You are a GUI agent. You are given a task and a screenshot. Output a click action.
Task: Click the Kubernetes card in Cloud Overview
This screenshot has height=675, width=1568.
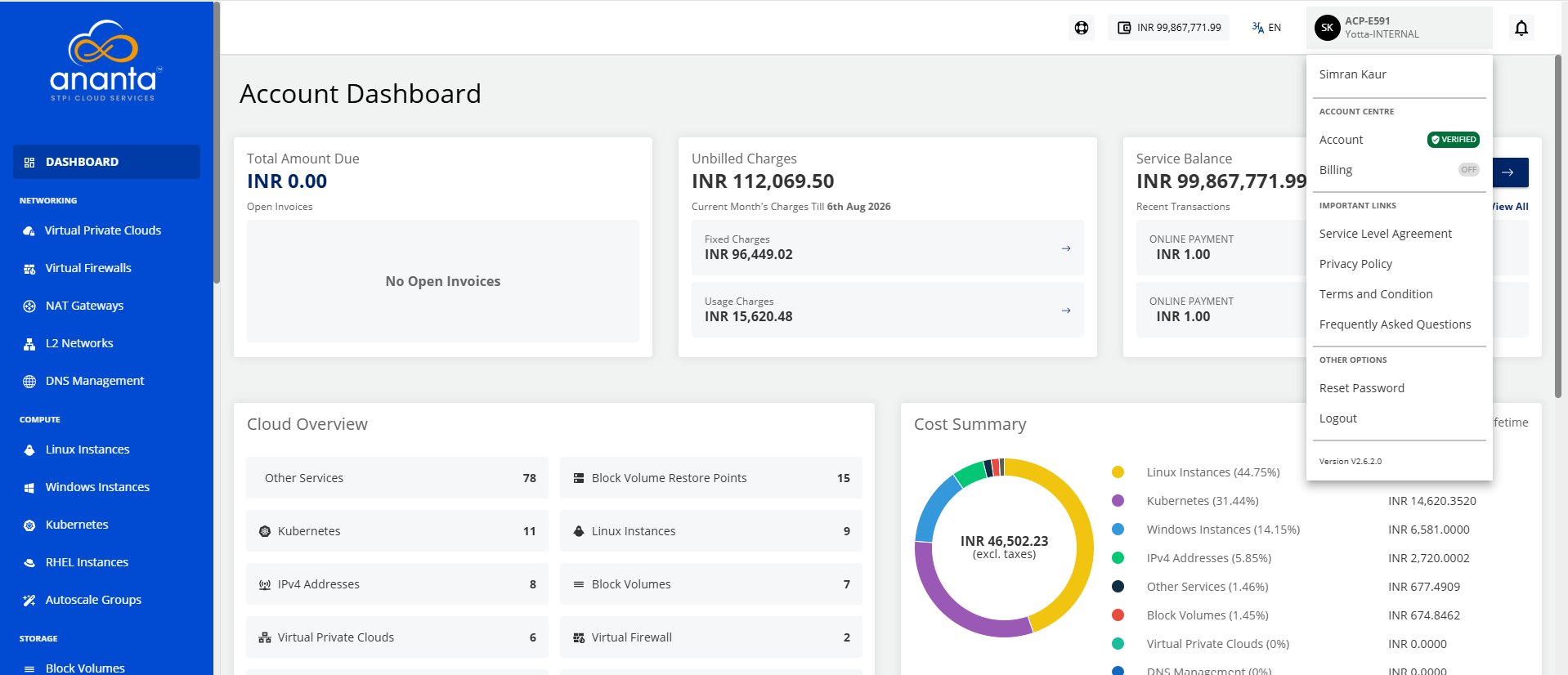[397, 531]
